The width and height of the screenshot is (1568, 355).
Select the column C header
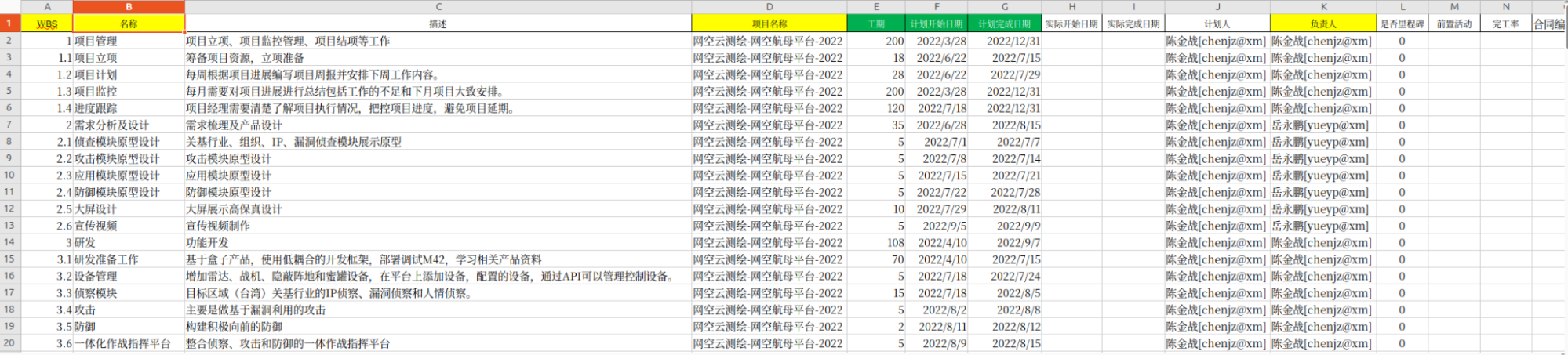click(x=438, y=6)
